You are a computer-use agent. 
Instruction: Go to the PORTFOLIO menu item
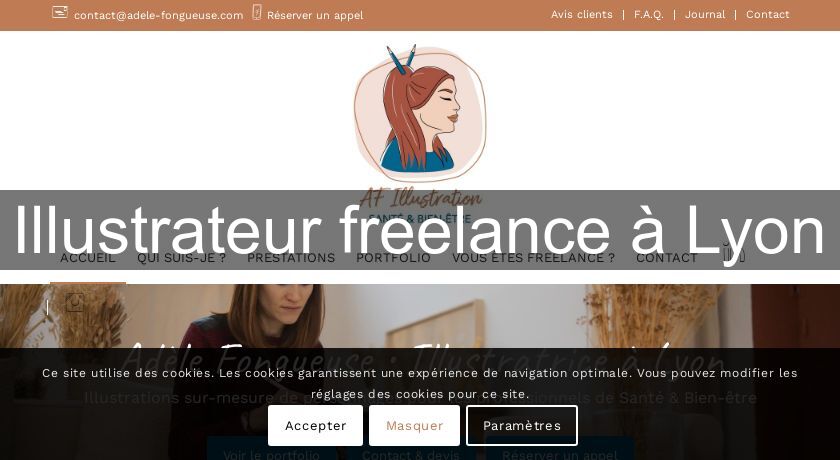click(x=393, y=258)
